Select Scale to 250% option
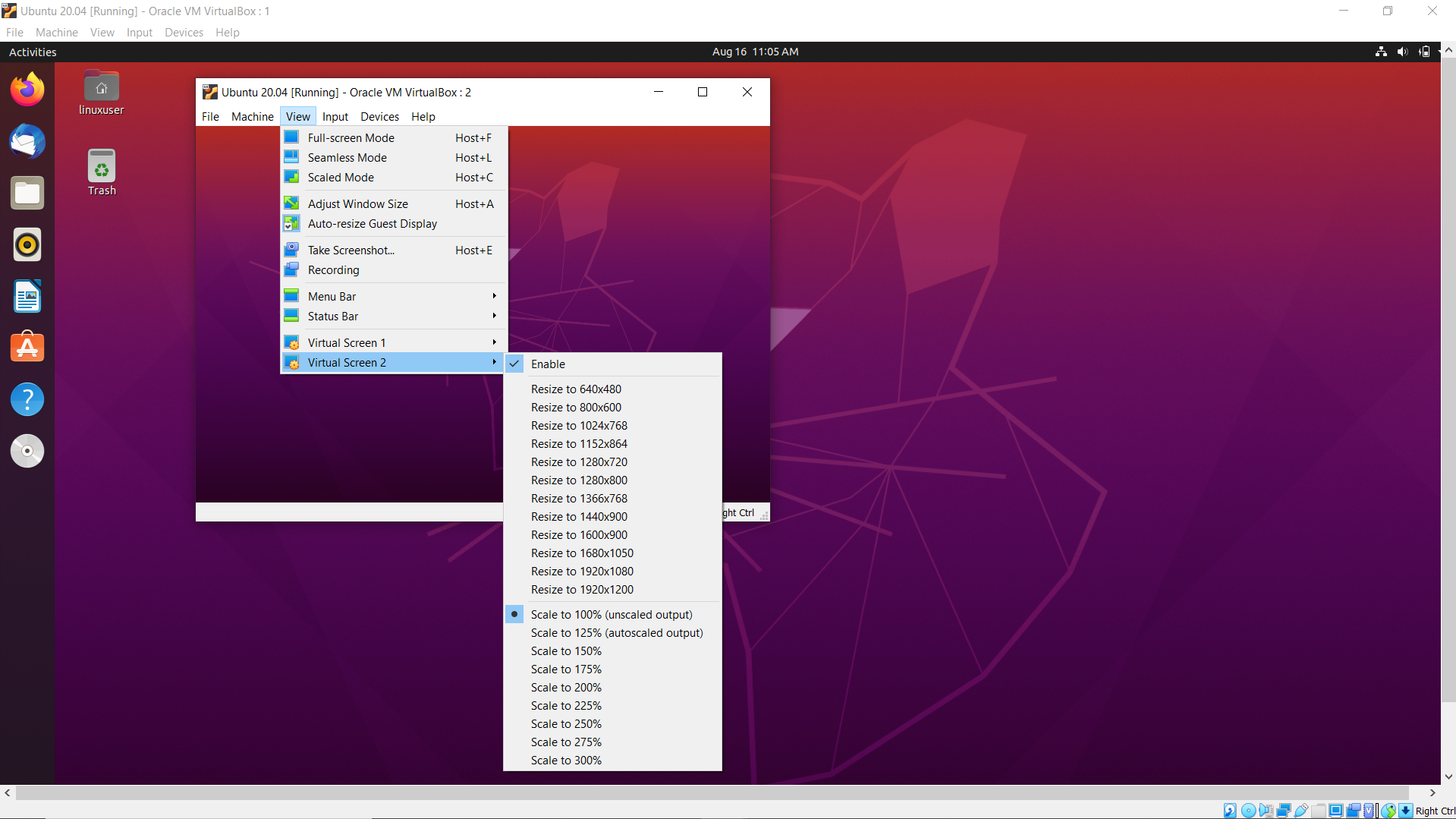 click(x=612, y=723)
